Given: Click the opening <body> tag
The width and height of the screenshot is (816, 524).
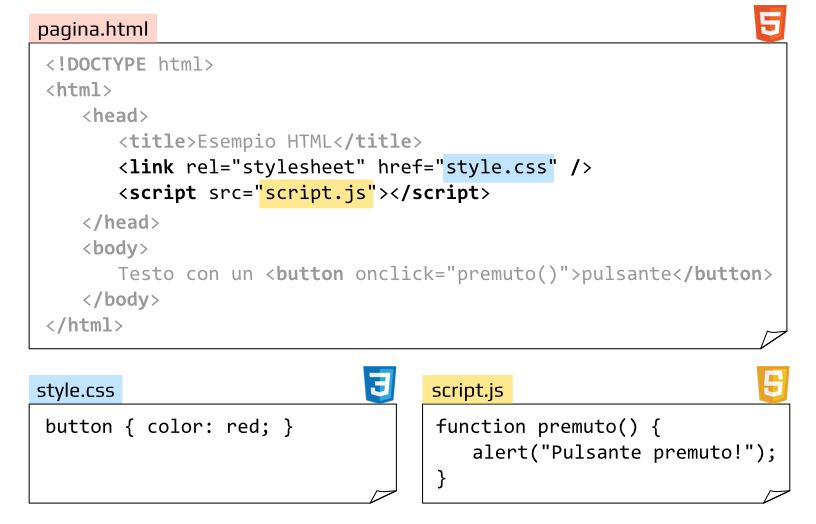Looking at the screenshot, I should [x=115, y=248].
